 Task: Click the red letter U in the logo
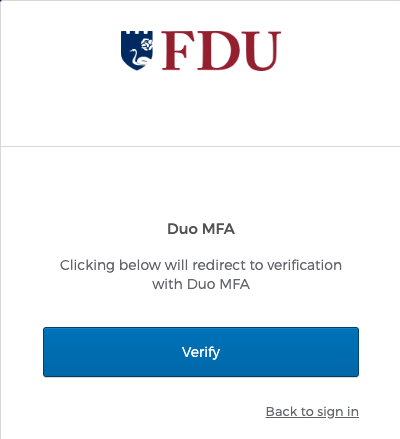coord(260,51)
